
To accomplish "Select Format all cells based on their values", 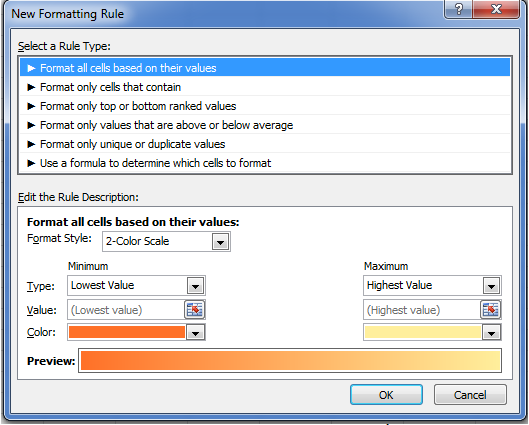I will click(x=265, y=68).
